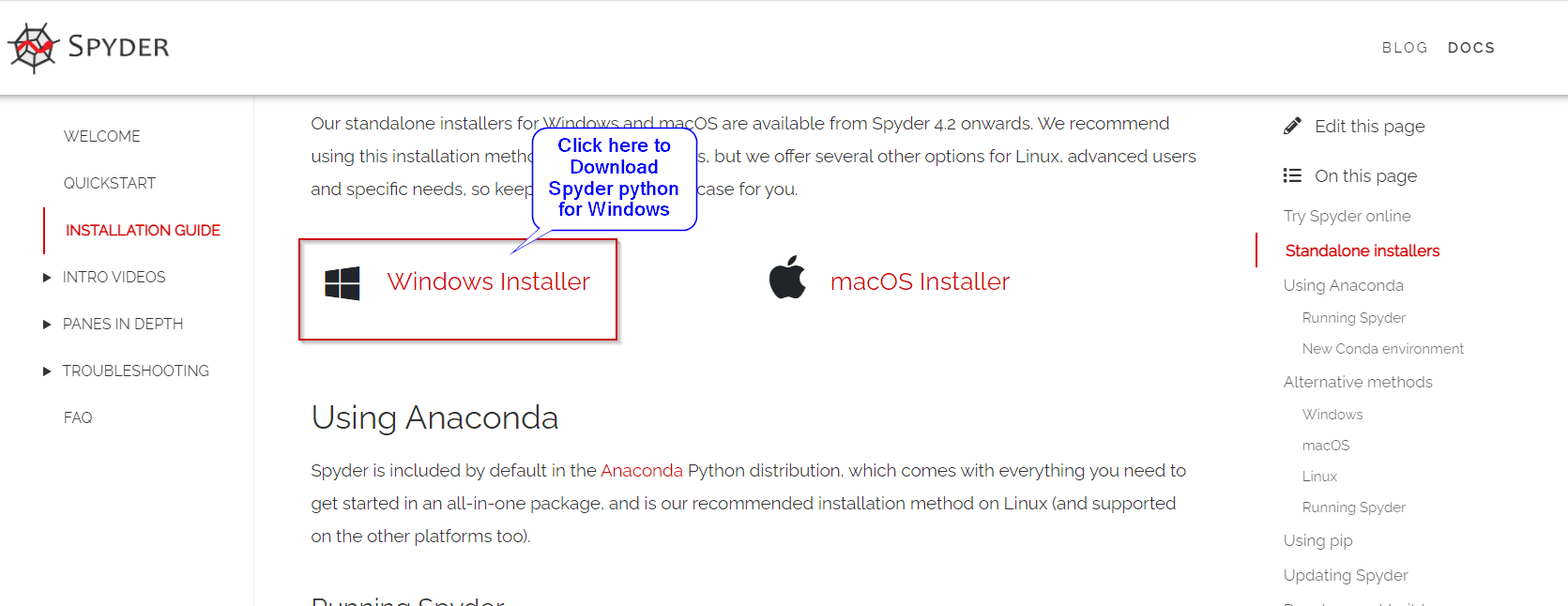
Task: Open the INSTALLATION GUIDE page
Action: click(142, 230)
